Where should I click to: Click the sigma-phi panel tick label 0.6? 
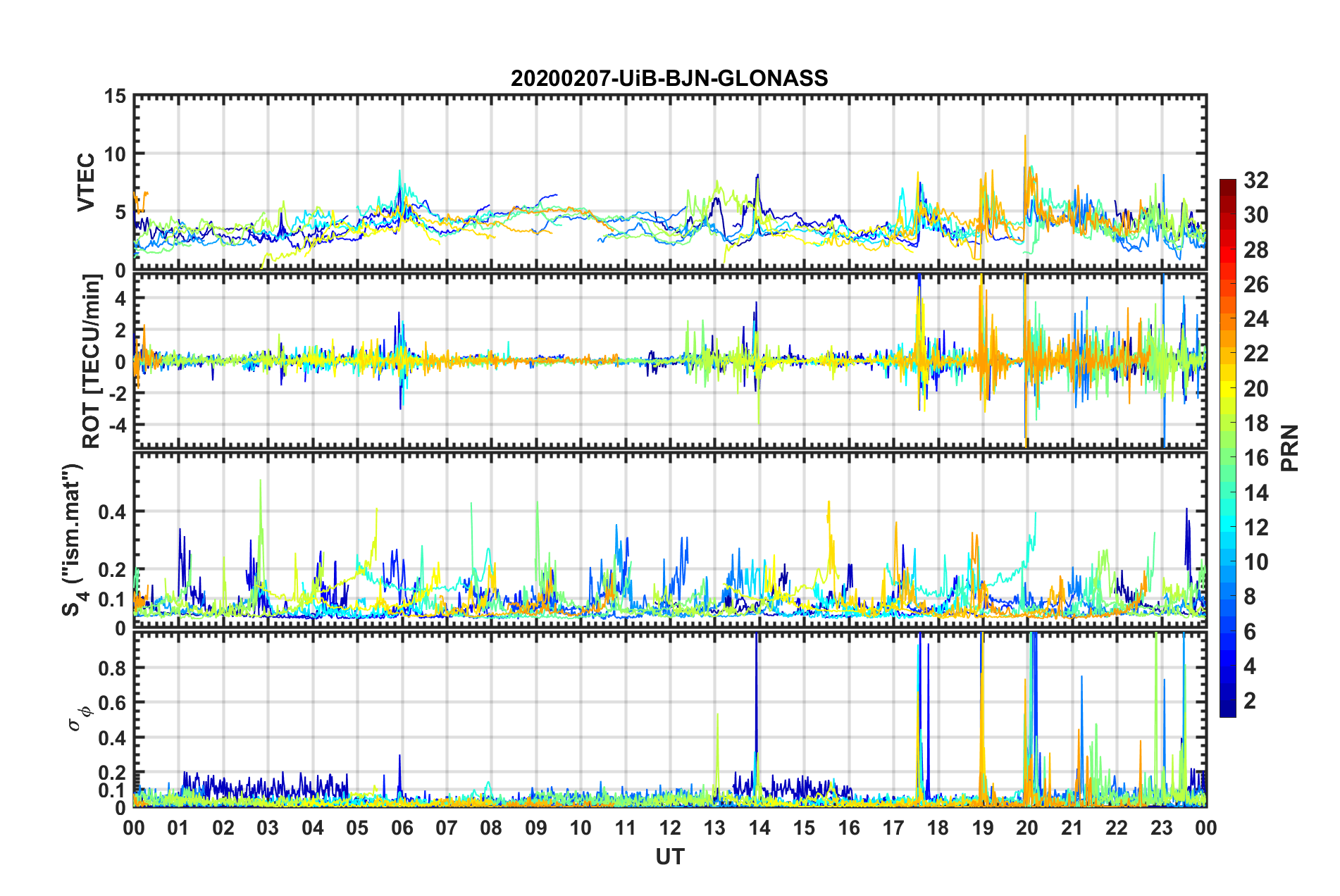pos(113,703)
